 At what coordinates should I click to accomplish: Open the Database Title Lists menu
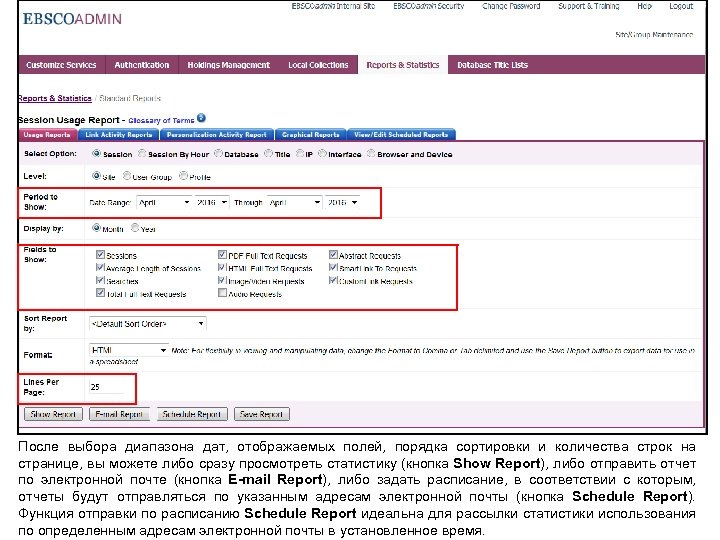493,65
